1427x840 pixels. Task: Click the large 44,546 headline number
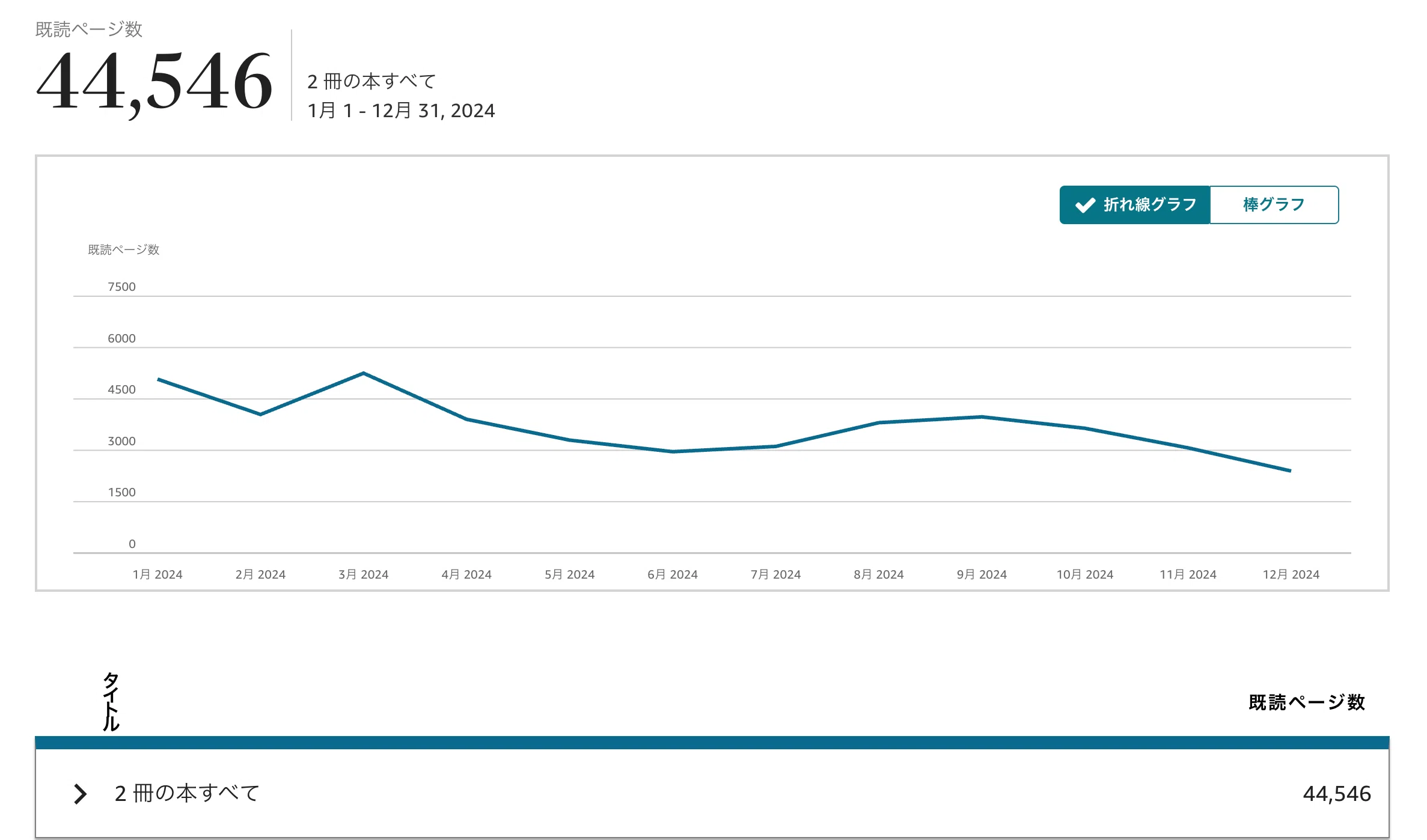(x=154, y=81)
